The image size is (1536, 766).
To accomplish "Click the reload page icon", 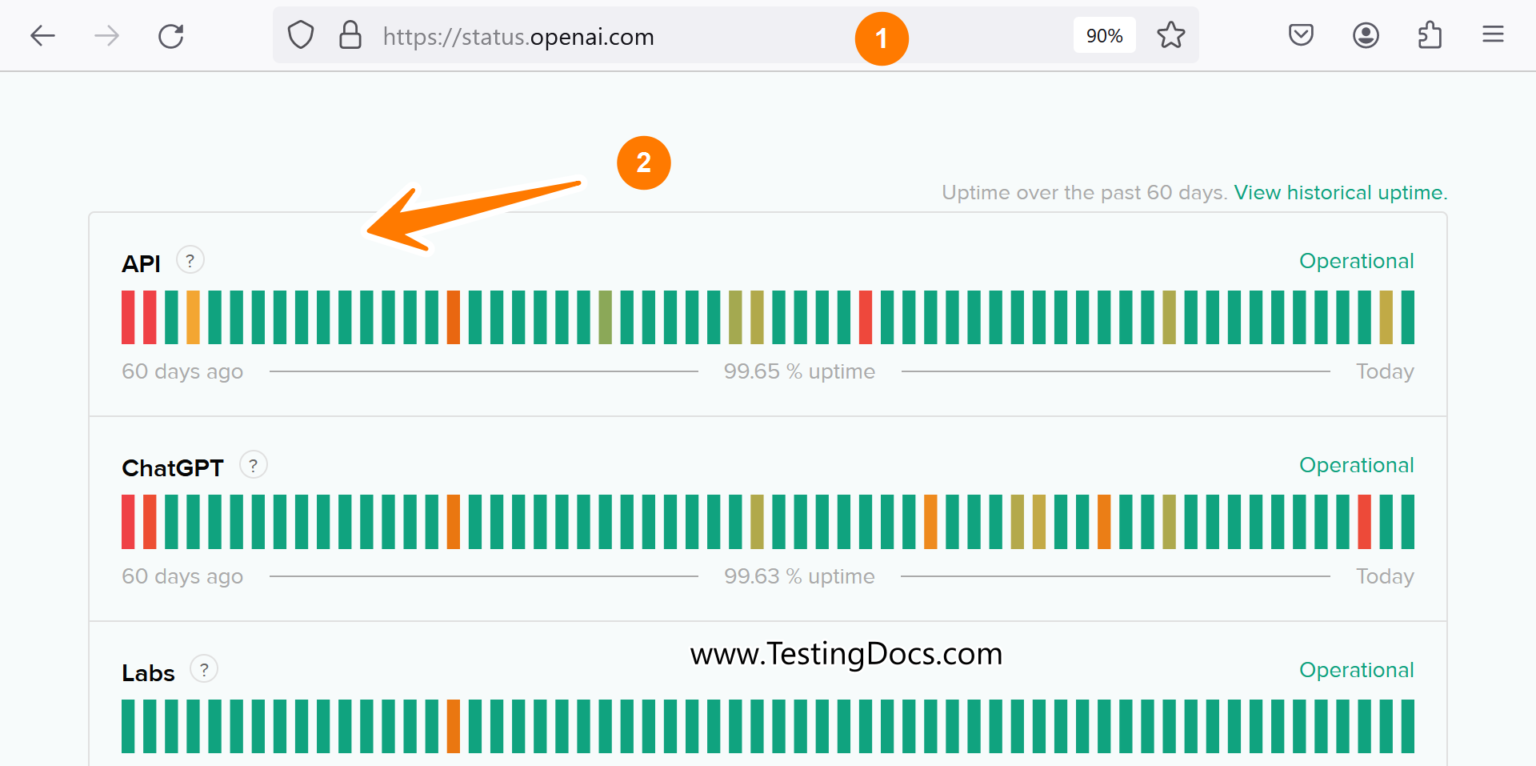I will click(171, 34).
